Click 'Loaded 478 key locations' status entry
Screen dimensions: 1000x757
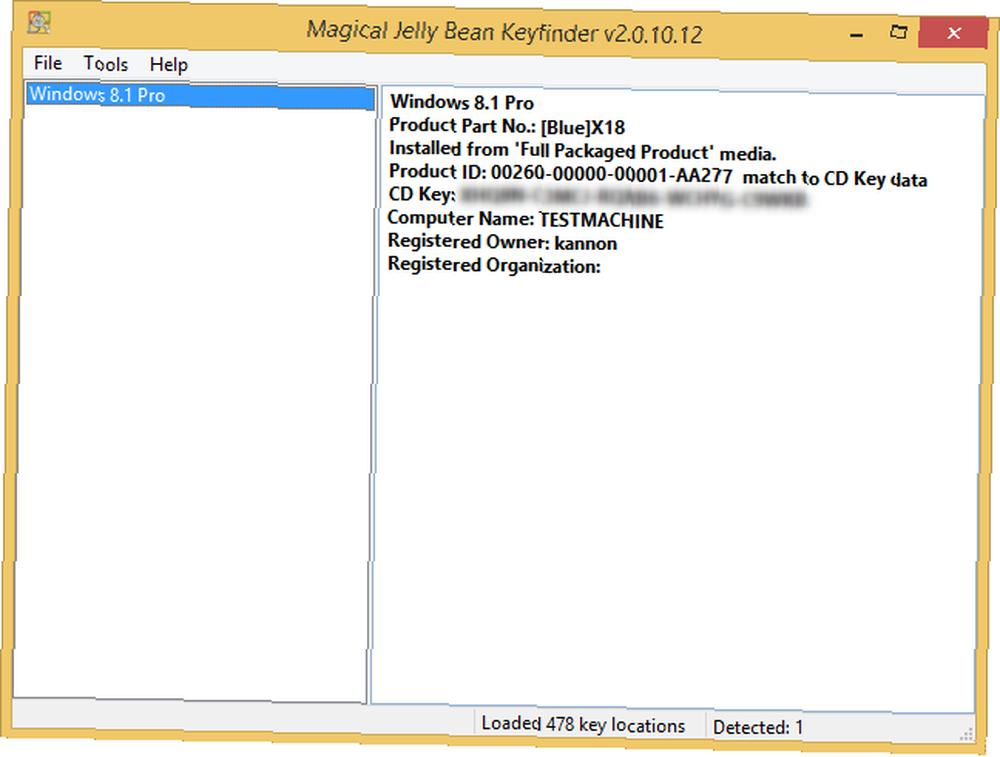click(x=583, y=724)
